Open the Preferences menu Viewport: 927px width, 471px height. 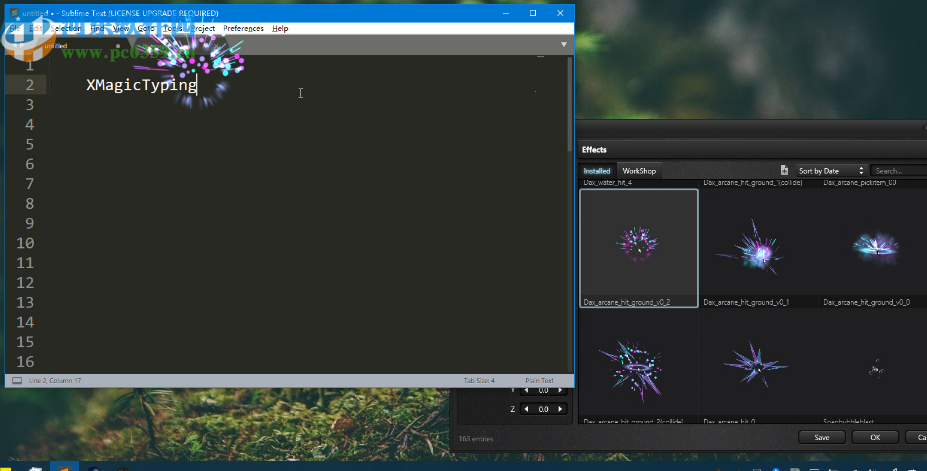(x=243, y=28)
